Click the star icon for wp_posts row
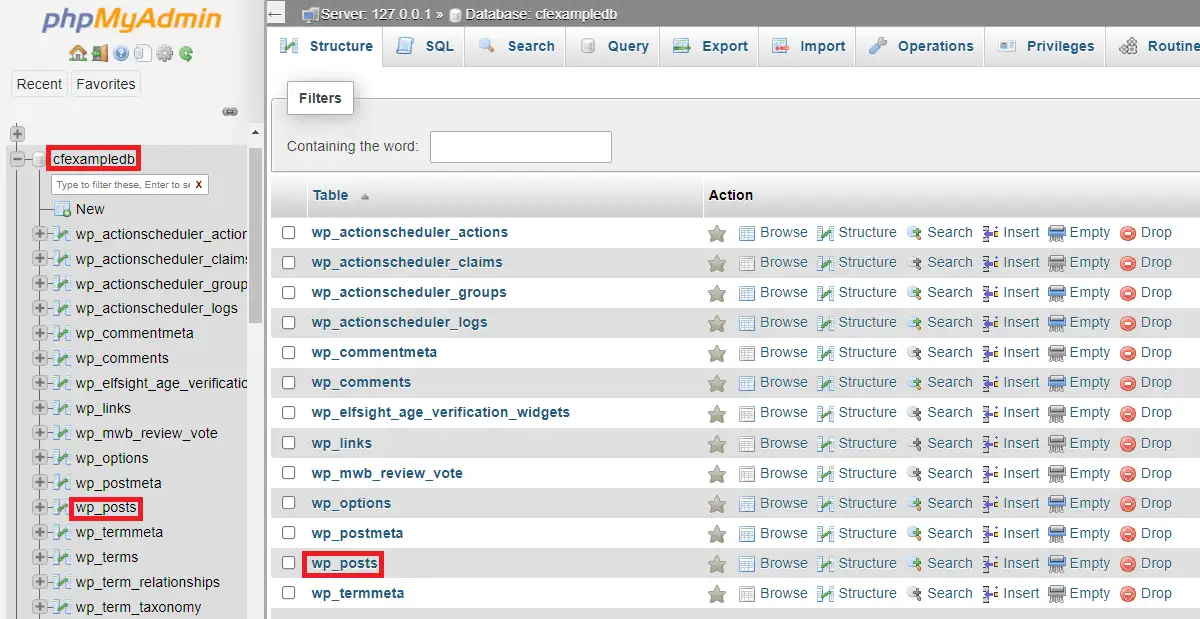This screenshot has width=1200, height=619. [x=717, y=564]
